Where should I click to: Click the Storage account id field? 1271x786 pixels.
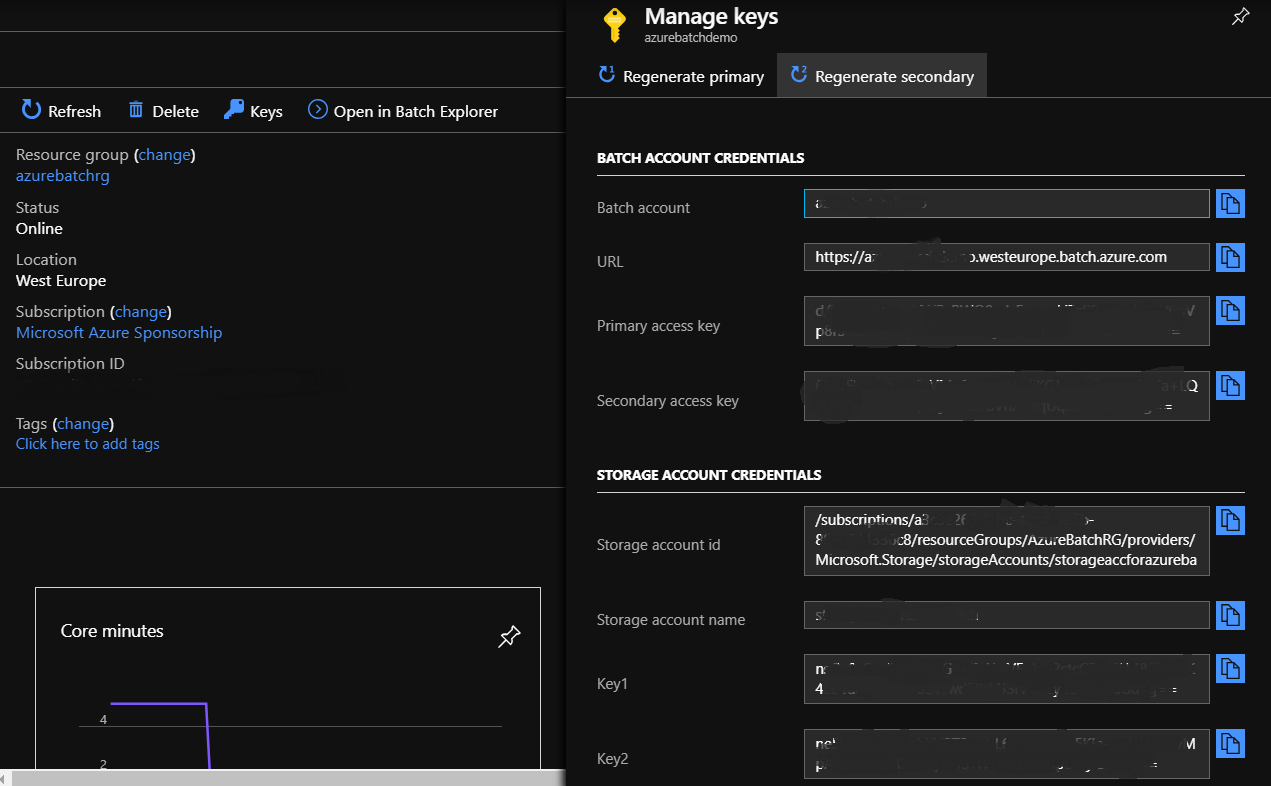coord(1007,541)
